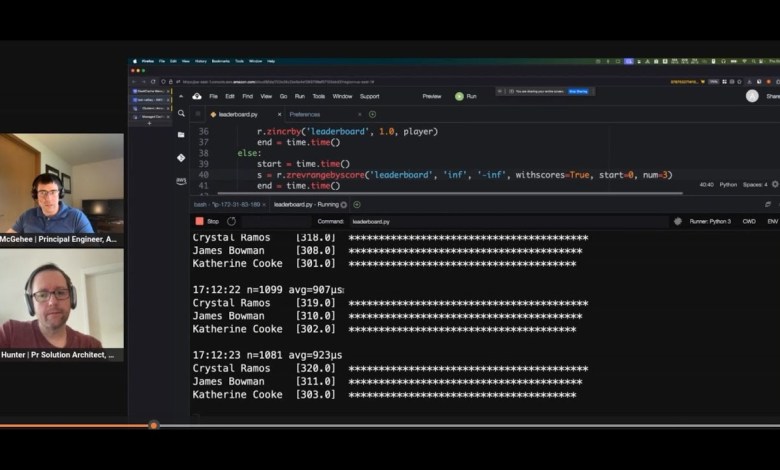Reload the page in Firefox
This screenshot has width=780, height=470.
point(153,82)
